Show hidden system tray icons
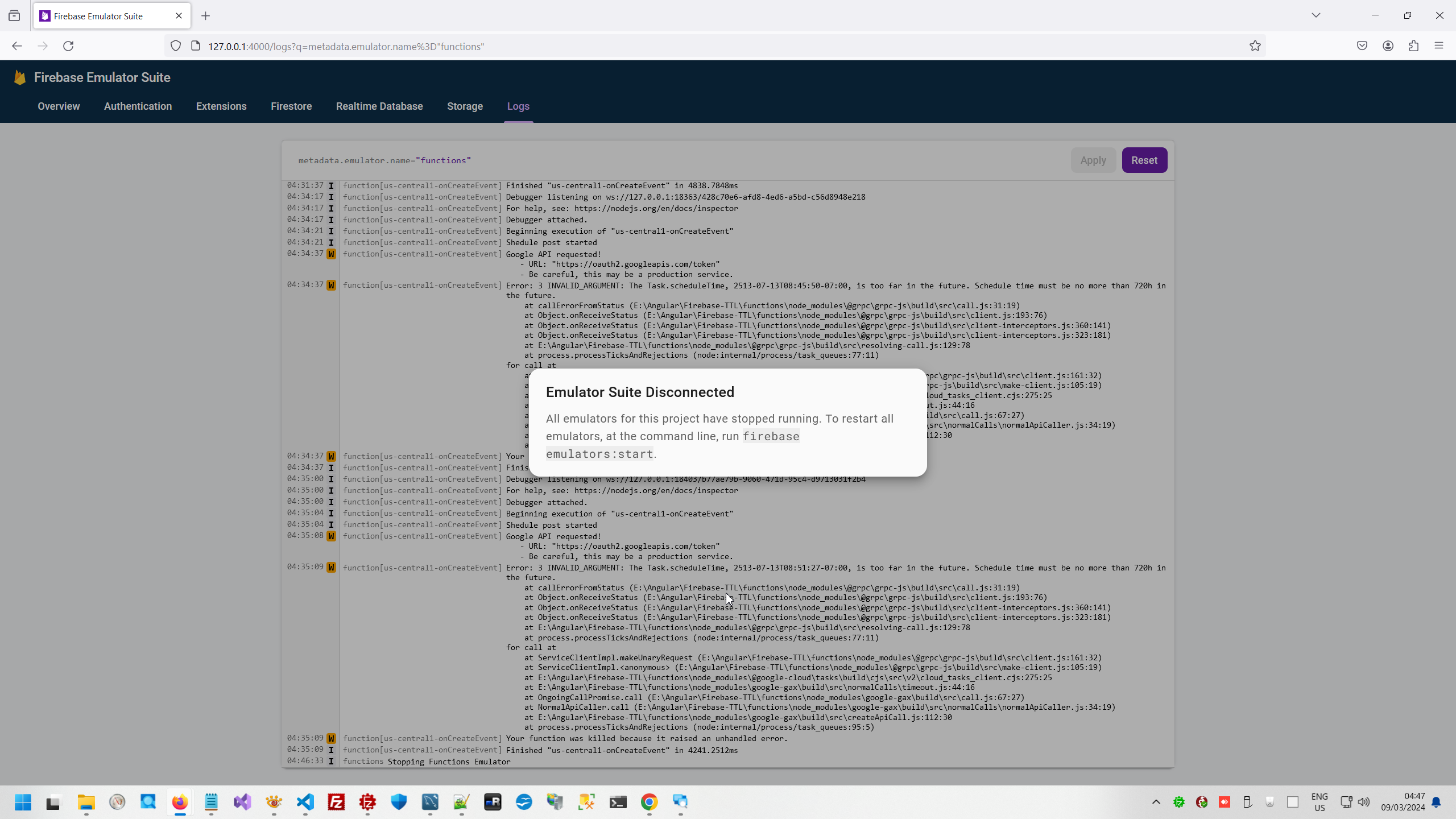Image resolution: width=1456 pixels, height=819 pixels. (1156, 802)
